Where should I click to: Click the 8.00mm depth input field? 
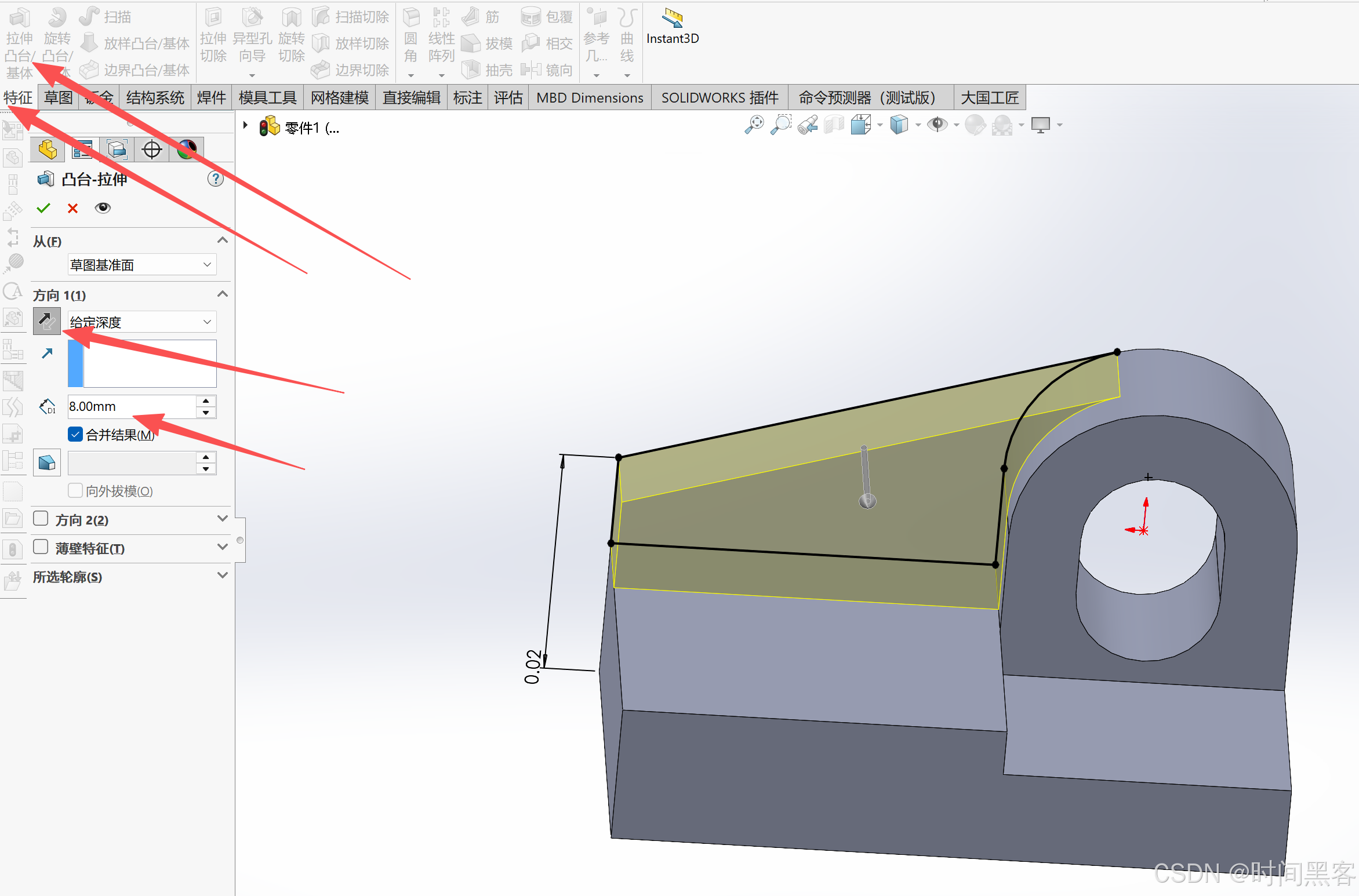(x=131, y=406)
